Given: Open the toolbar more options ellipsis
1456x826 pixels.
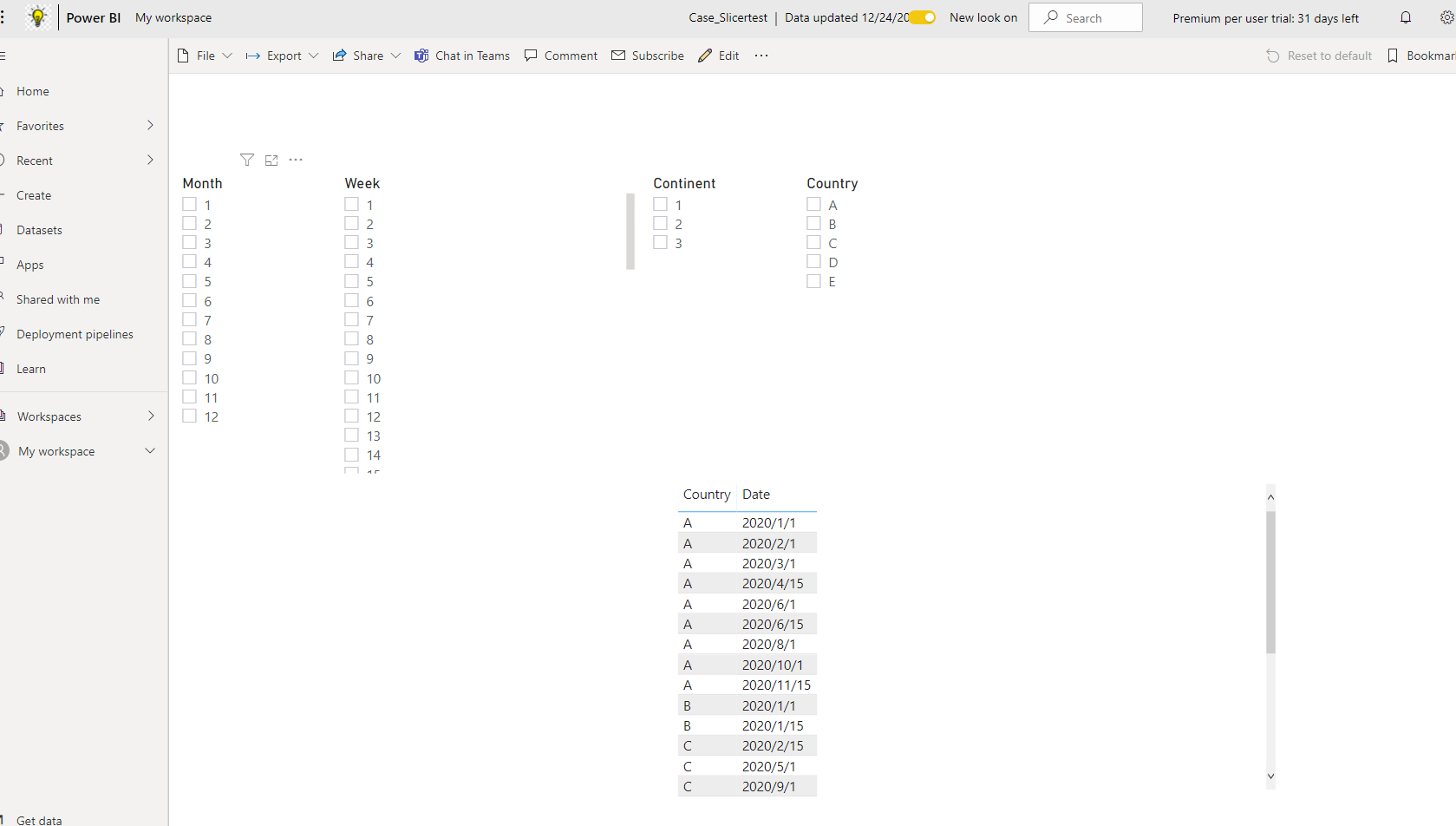Looking at the screenshot, I should pyautogui.click(x=761, y=56).
